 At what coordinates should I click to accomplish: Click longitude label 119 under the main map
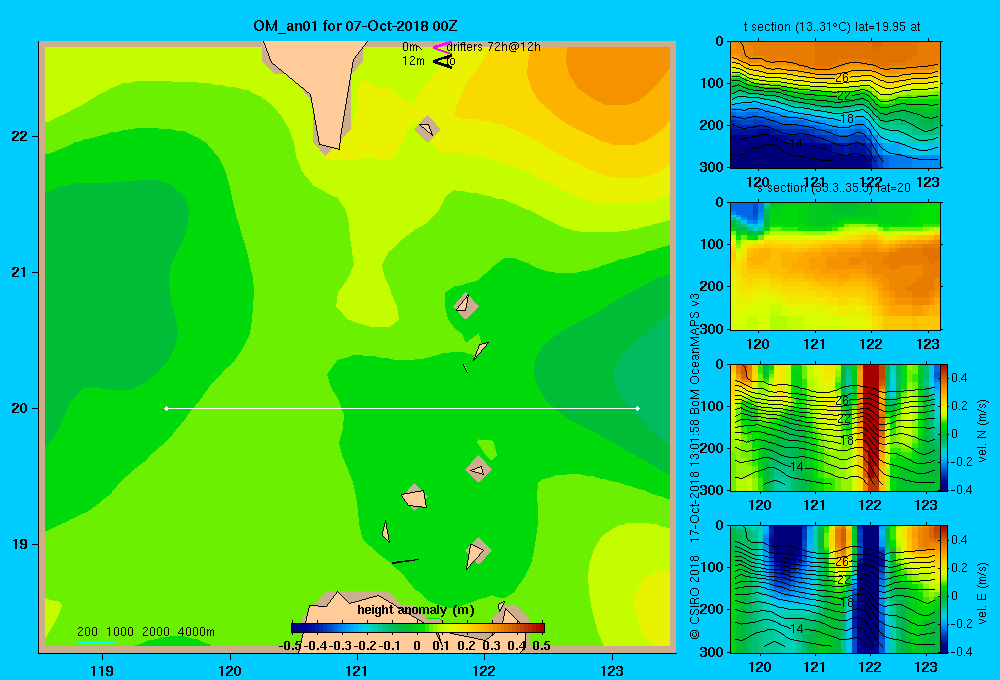tap(102, 670)
